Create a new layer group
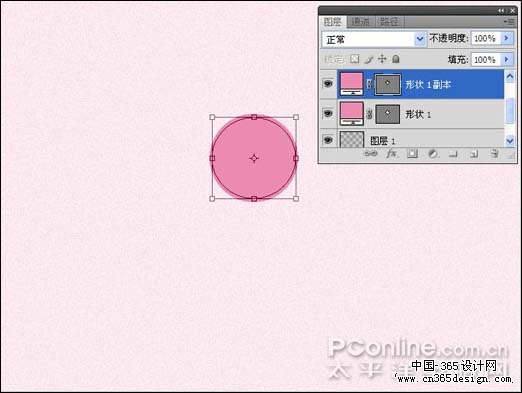This screenshot has height=393, width=522. click(x=453, y=154)
